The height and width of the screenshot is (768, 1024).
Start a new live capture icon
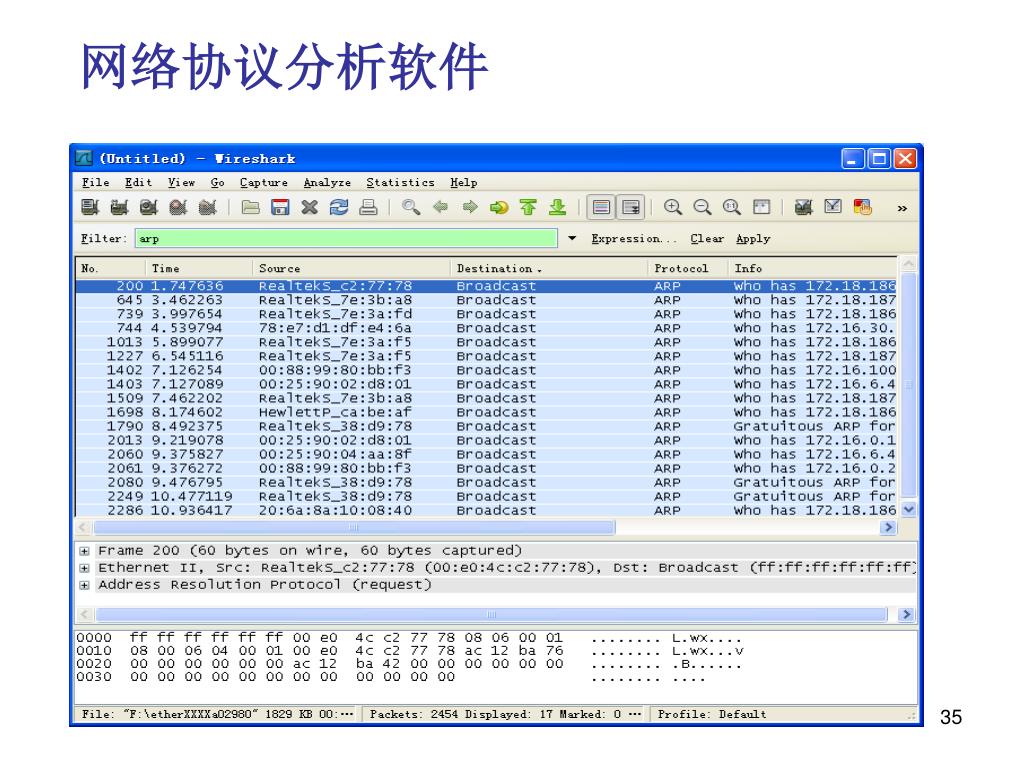(x=149, y=208)
